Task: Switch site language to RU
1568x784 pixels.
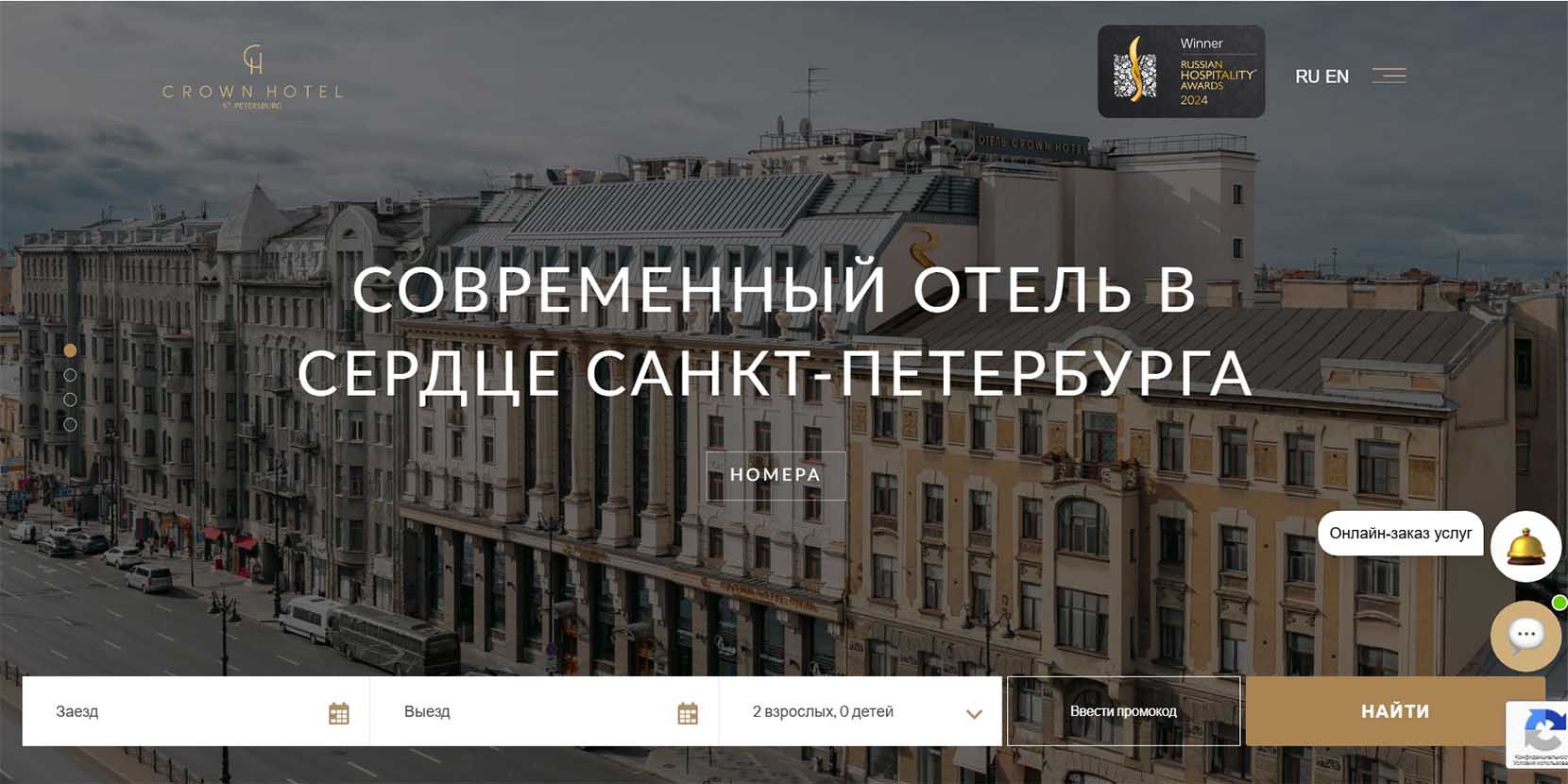Action: [1306, 77]
